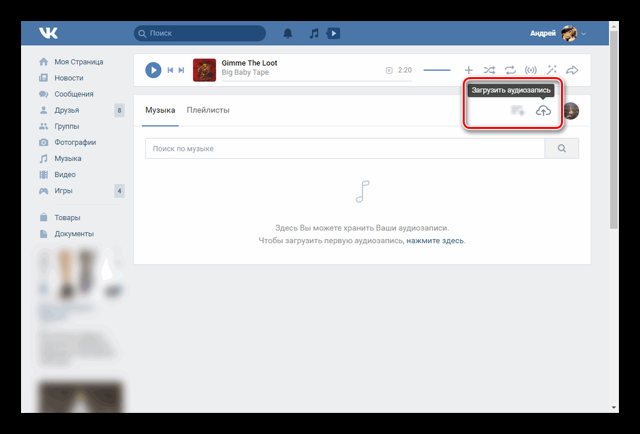
Task: Toggle broadcasting audio to status
Action: pyautogui.click(x=531, y=70)
